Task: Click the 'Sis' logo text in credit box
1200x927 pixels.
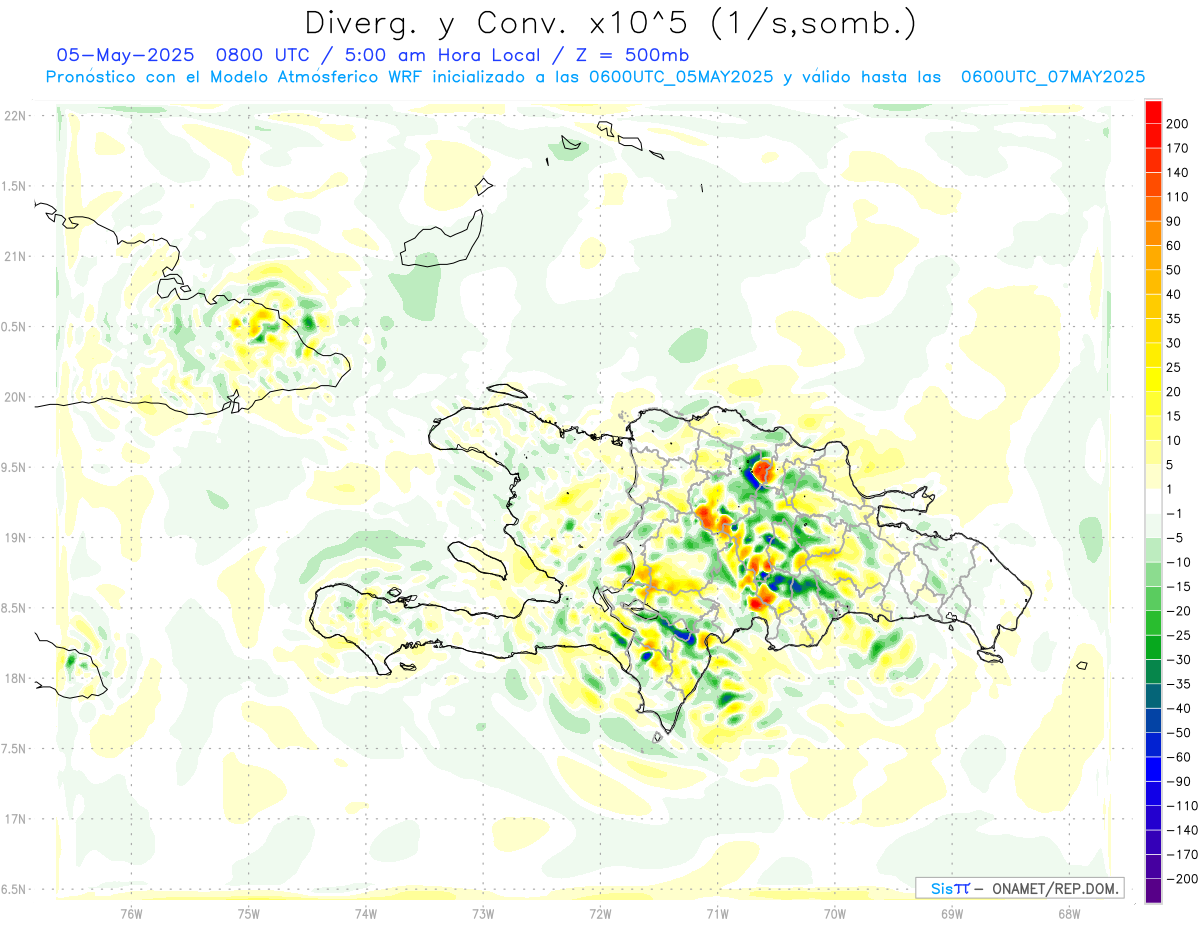Action: pyautogui.click(x=942, y=888)
